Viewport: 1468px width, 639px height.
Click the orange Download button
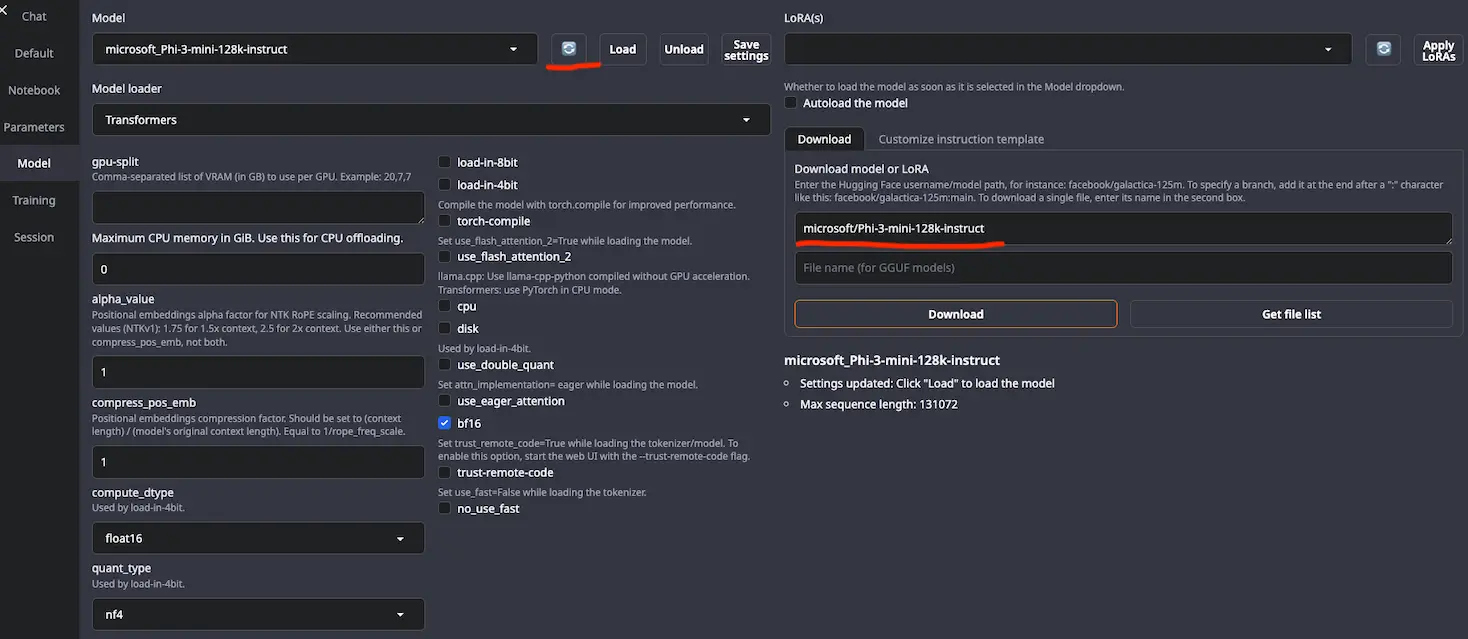(955, 314)
